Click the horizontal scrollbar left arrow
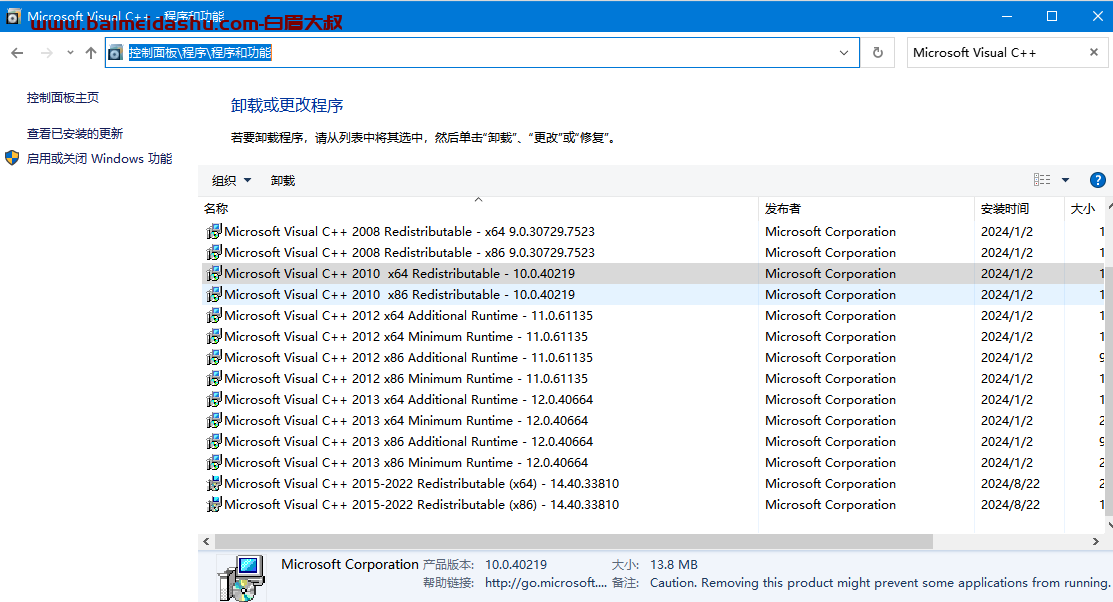Viewport: 1113px width, 602px height. 206,542
